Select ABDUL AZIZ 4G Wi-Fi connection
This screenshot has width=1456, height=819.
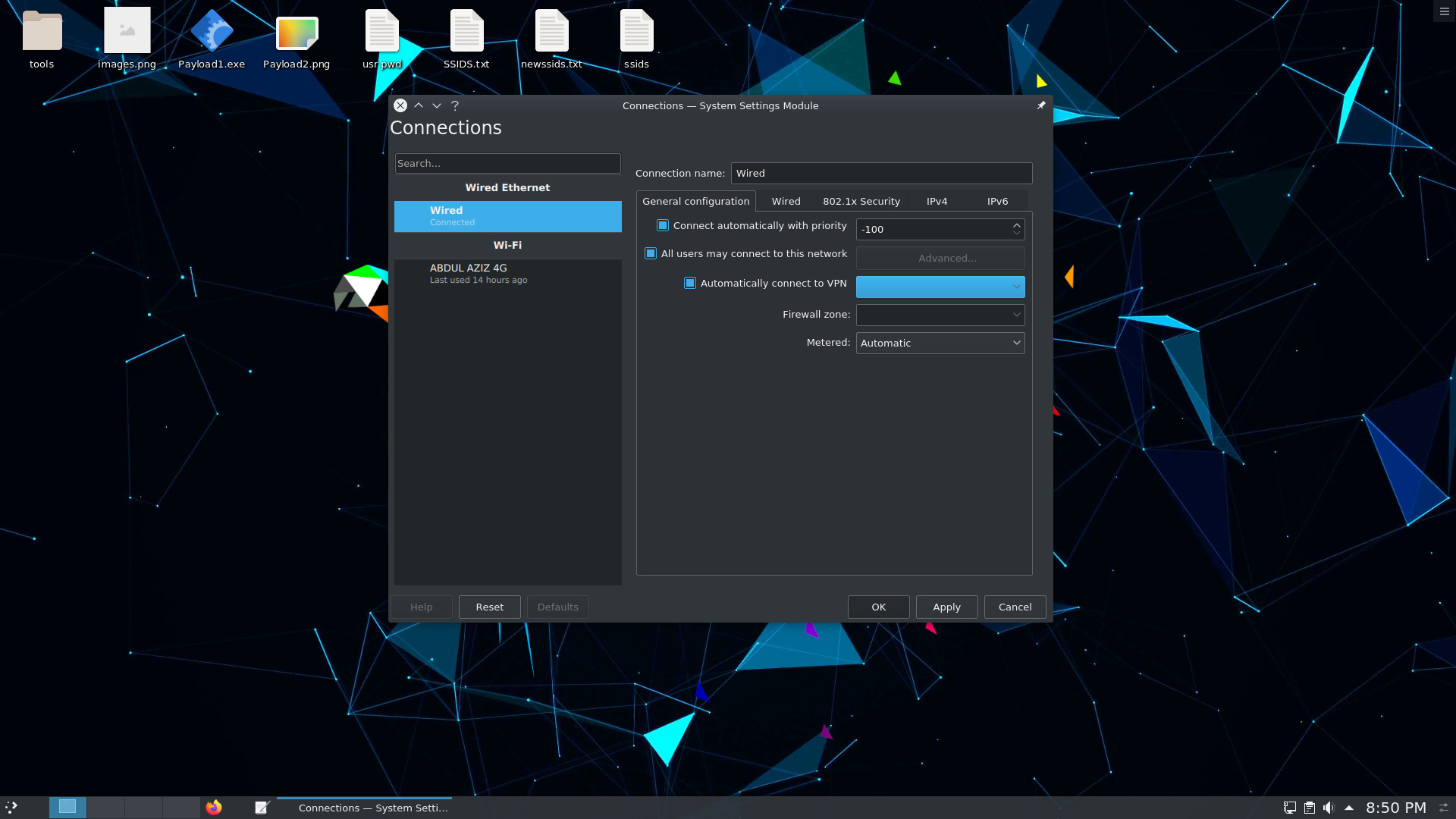coord(507,273)
